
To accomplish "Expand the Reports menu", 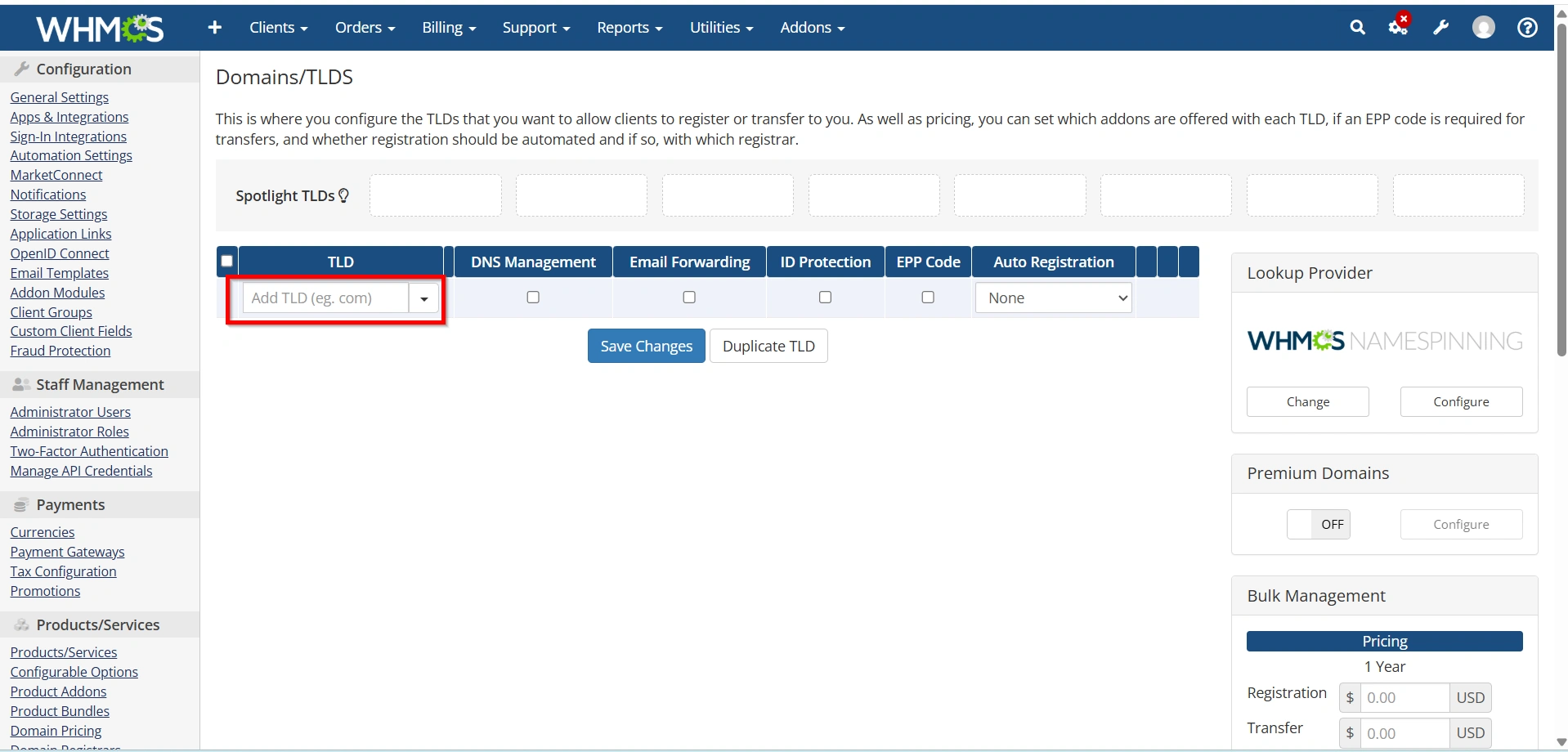I will click(x=629, y=28).
